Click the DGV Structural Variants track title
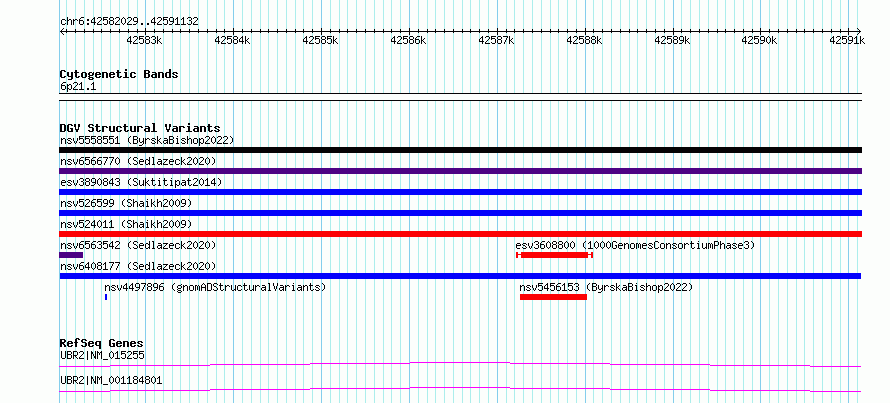 coord(140,128)
